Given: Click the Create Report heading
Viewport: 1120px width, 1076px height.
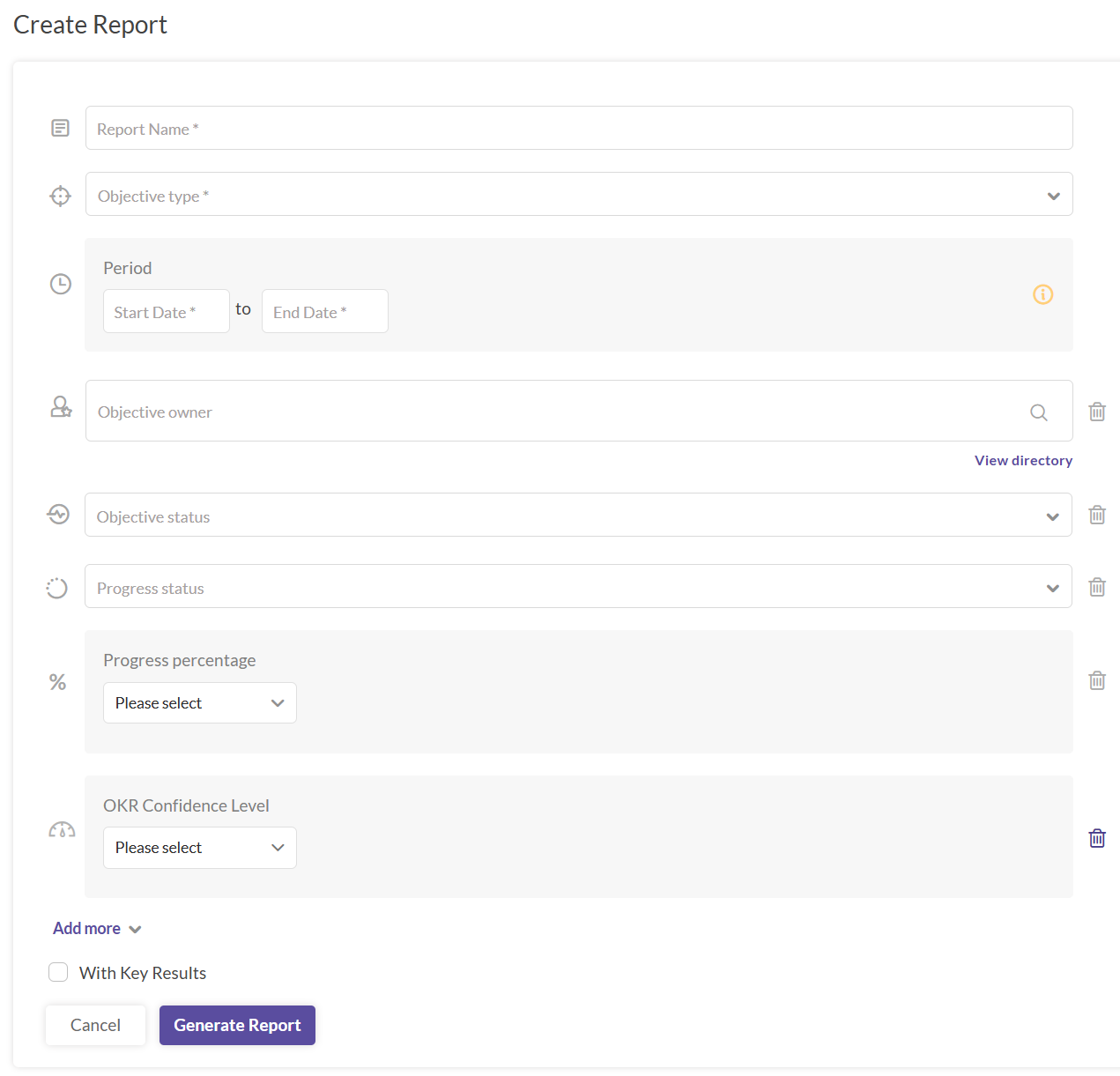Looking at the screenshot, I should tap(90, 25).
